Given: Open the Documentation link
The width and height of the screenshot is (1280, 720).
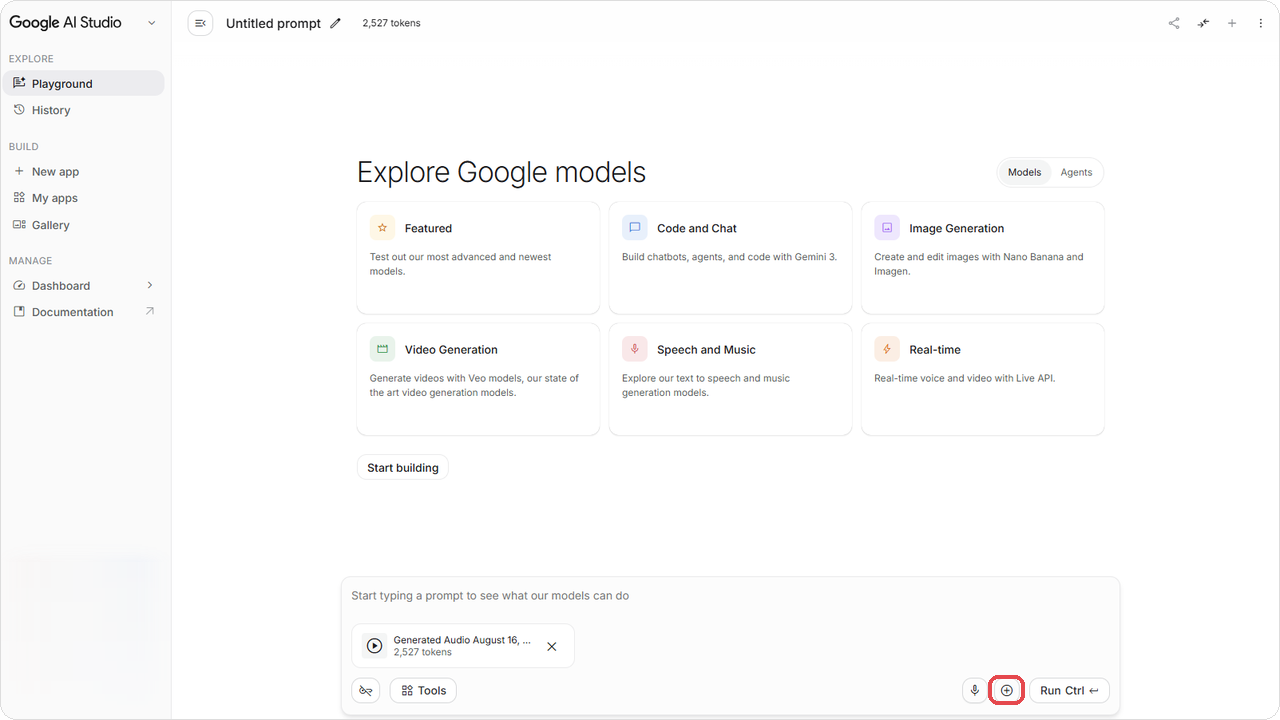Looking at the screenshot, I should [x=84, y=312].
